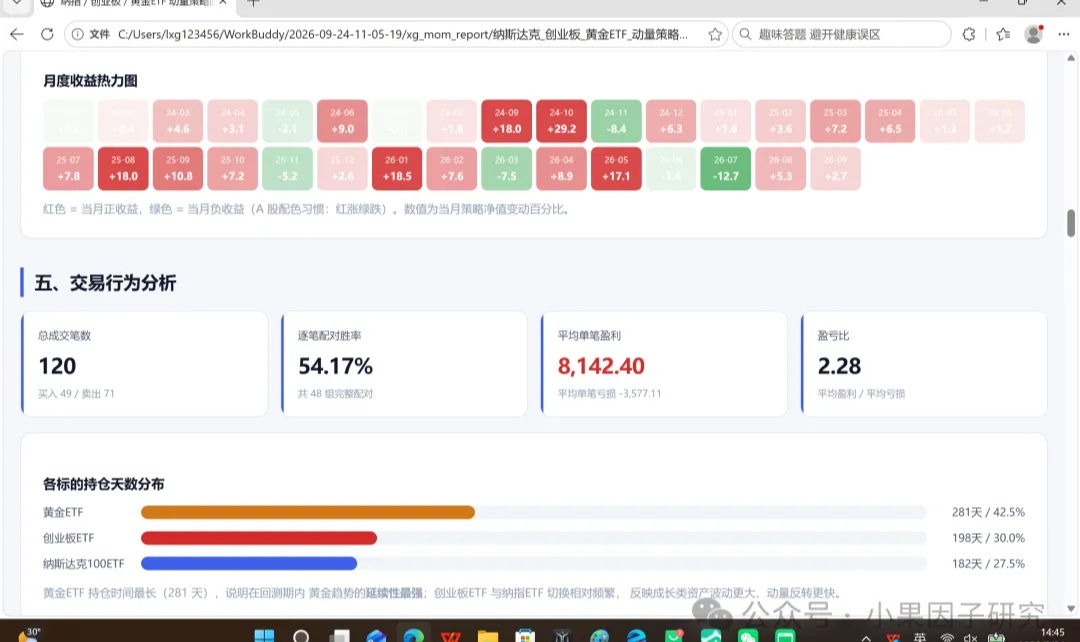Click the win rate value 54.17%
Screen dimensions: 1080x642
[335, 366]
